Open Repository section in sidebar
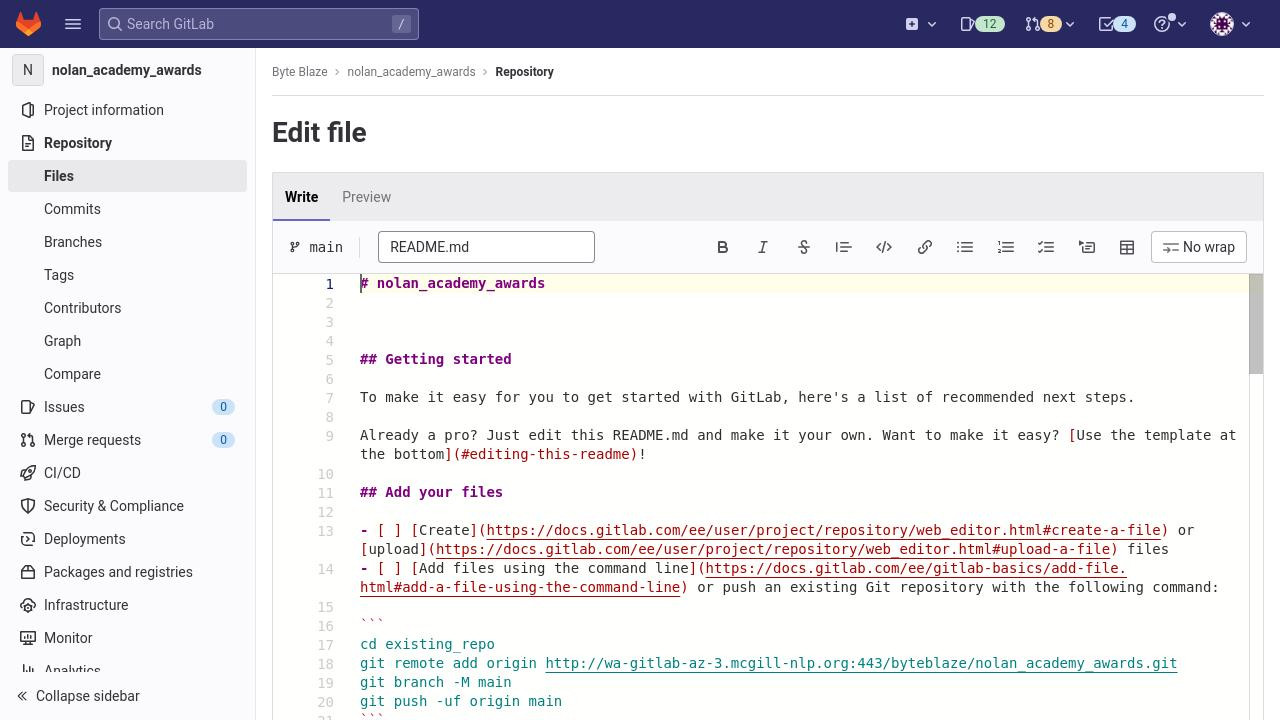The image size is (1280, 720). (127, 143)
